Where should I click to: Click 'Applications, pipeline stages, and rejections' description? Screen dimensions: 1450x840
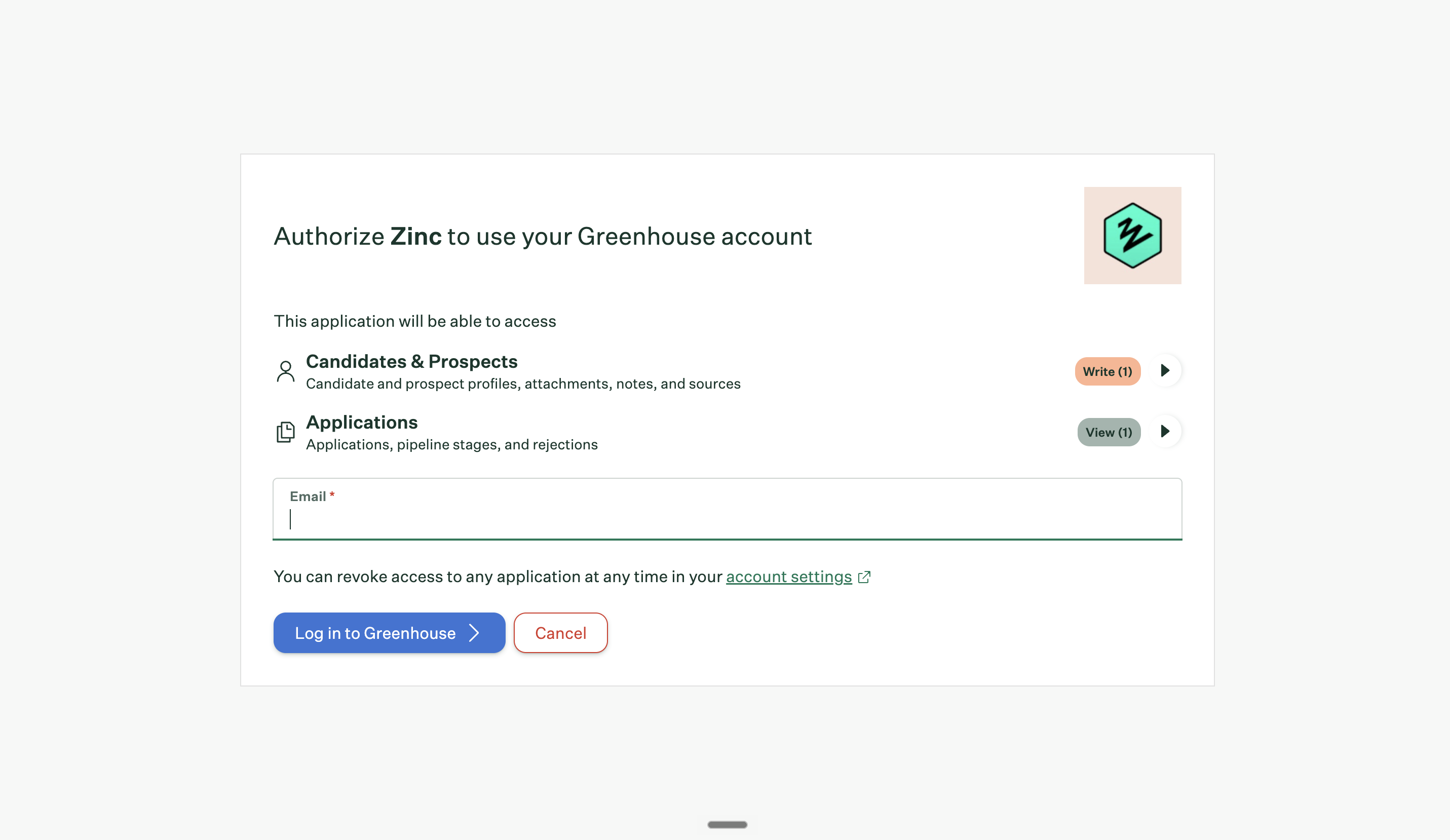point(452,445)
